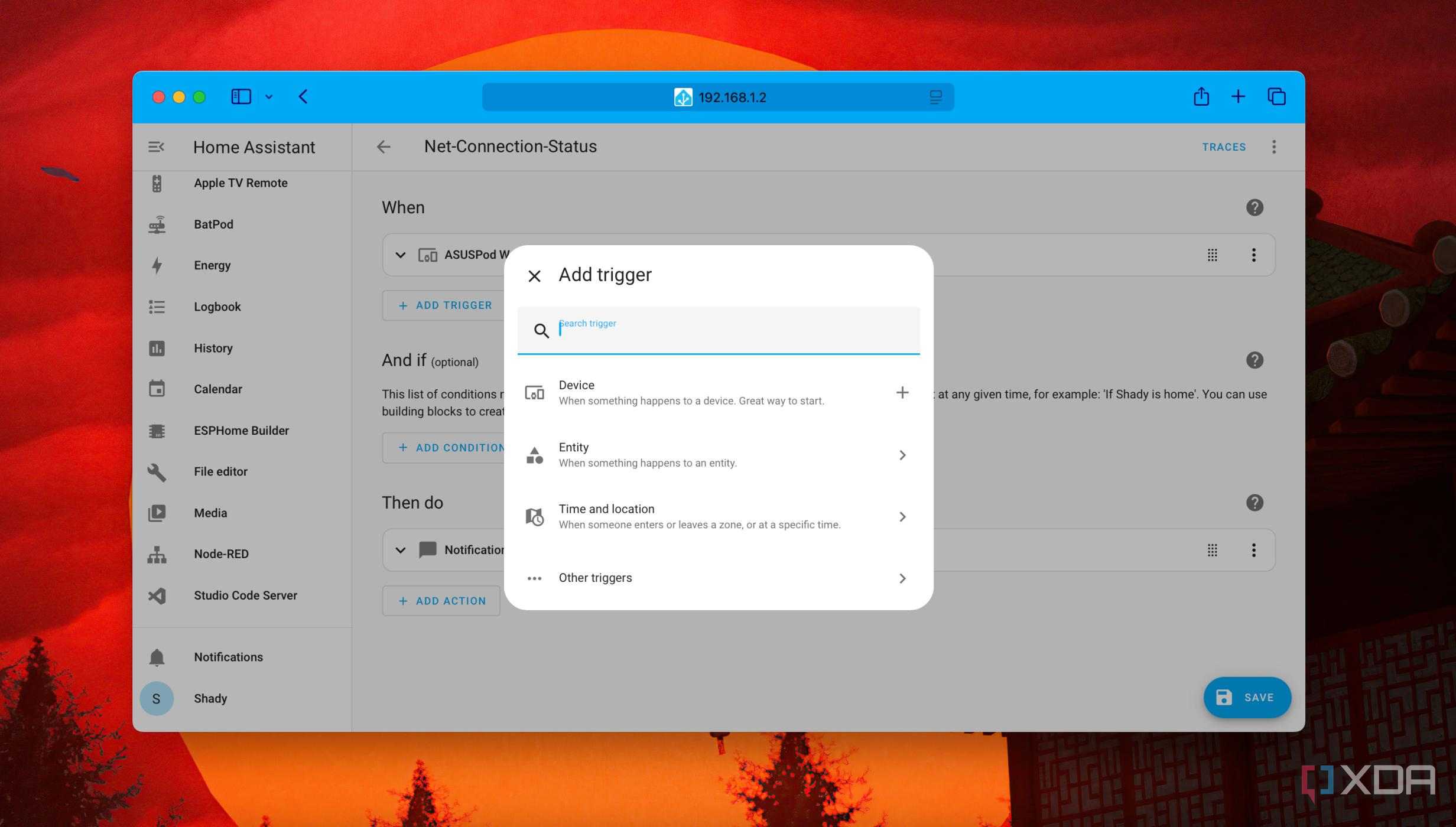Screen dimensions: 1456x827
Task: Open TRACES for this automation
Action: 1224,147
